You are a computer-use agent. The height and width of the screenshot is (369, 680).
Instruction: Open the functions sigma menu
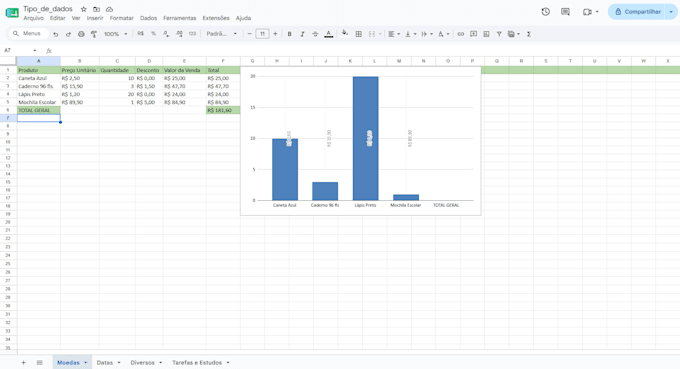[529, 34]
